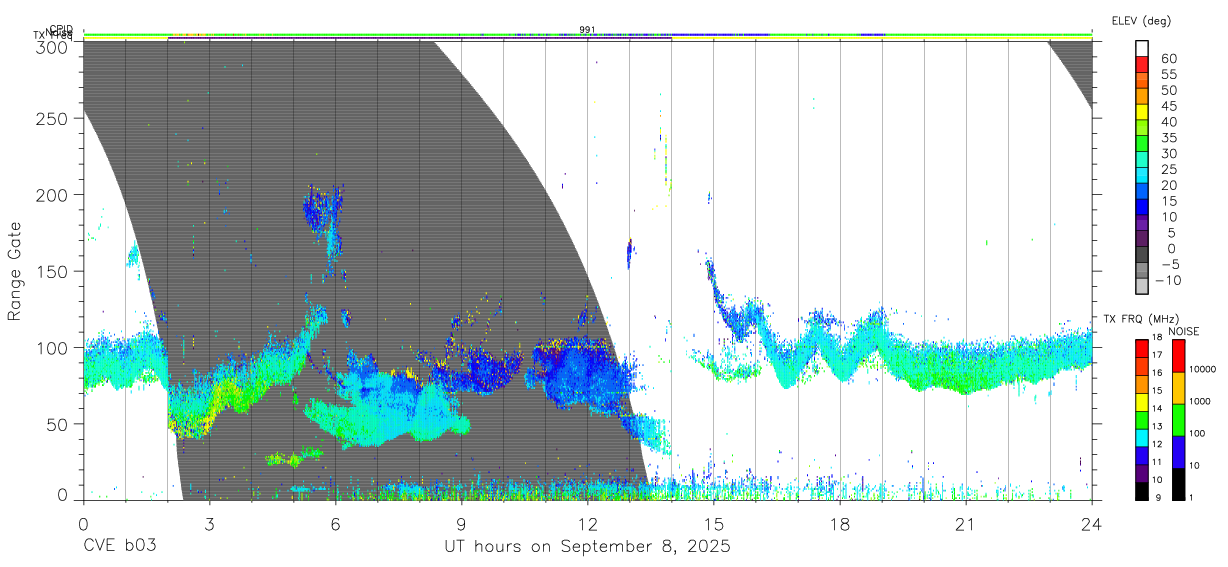Pick the cyan ELEV swatch between 20 and 25
Image resolution: width=1228 pixels, height=567 pixels.
(x=1143, y=176)
